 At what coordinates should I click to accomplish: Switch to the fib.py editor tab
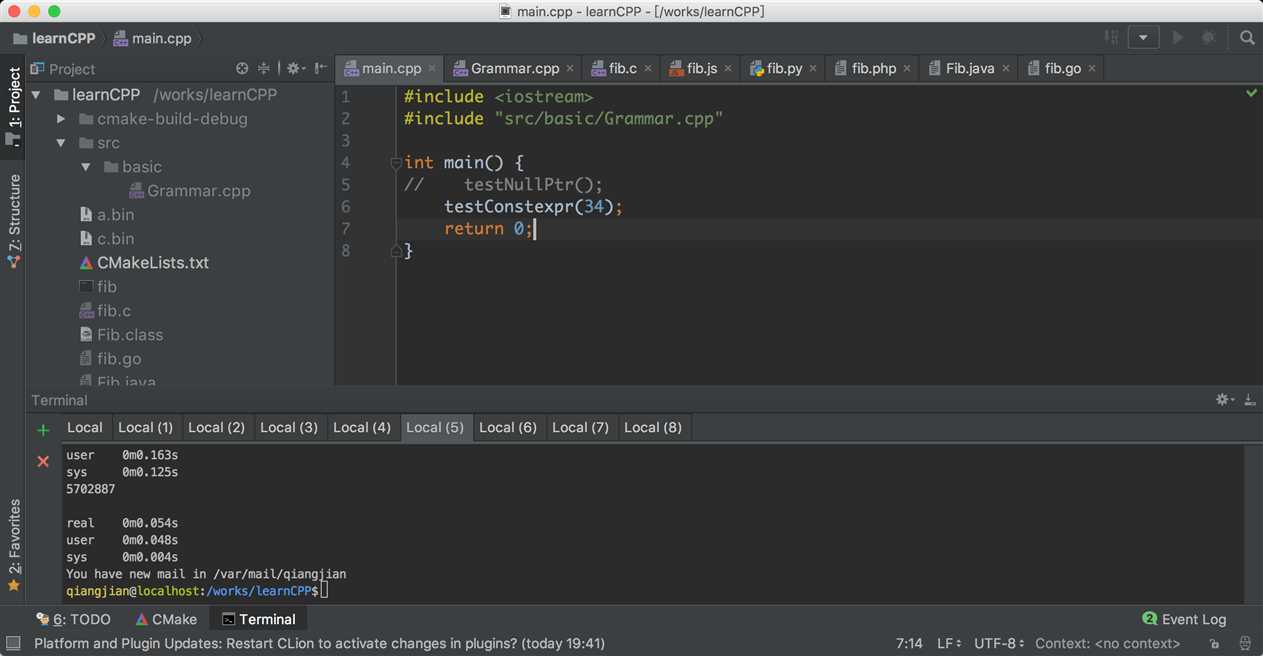(784, 69)
